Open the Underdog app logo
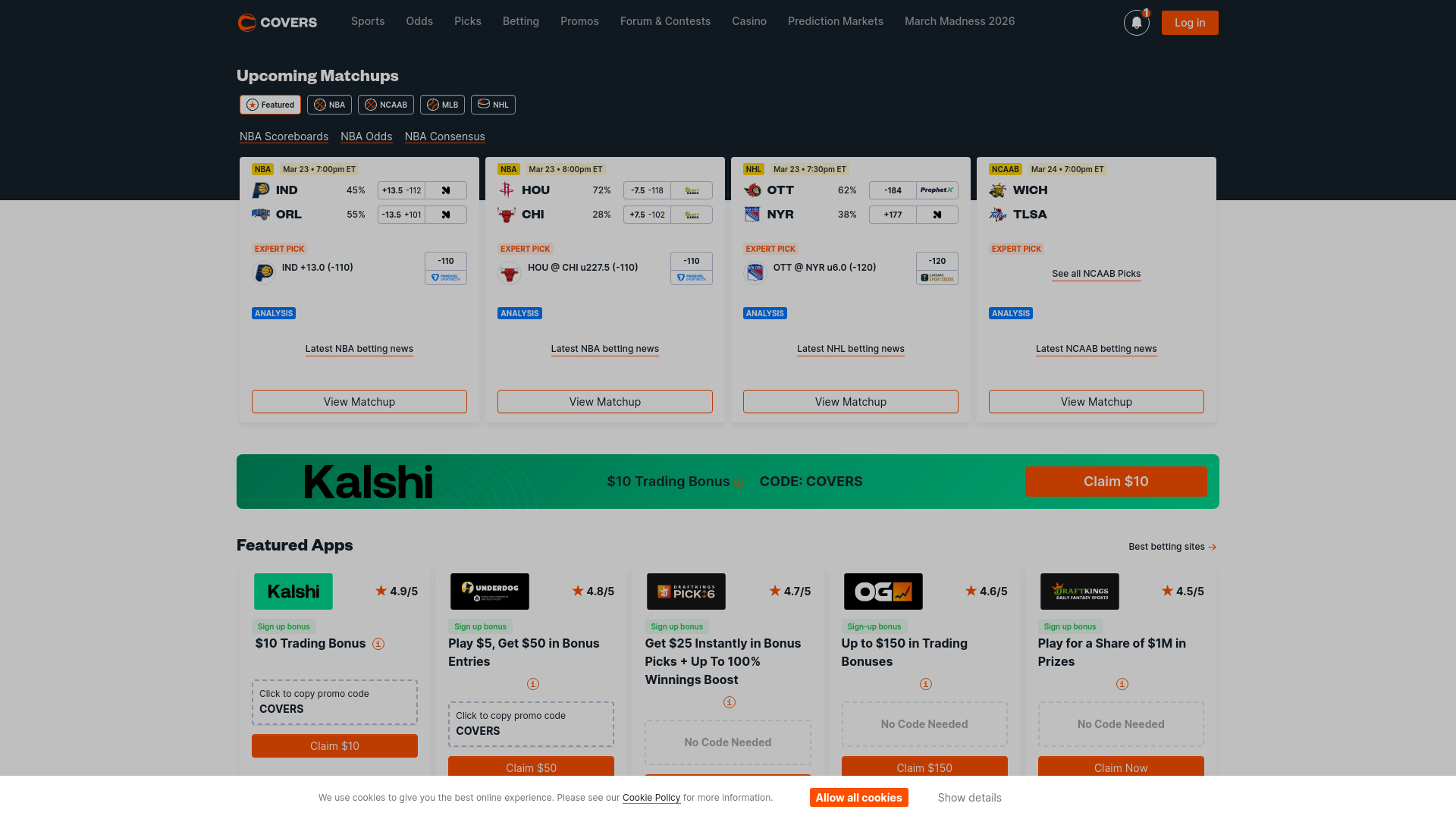 tap(490, 591)
